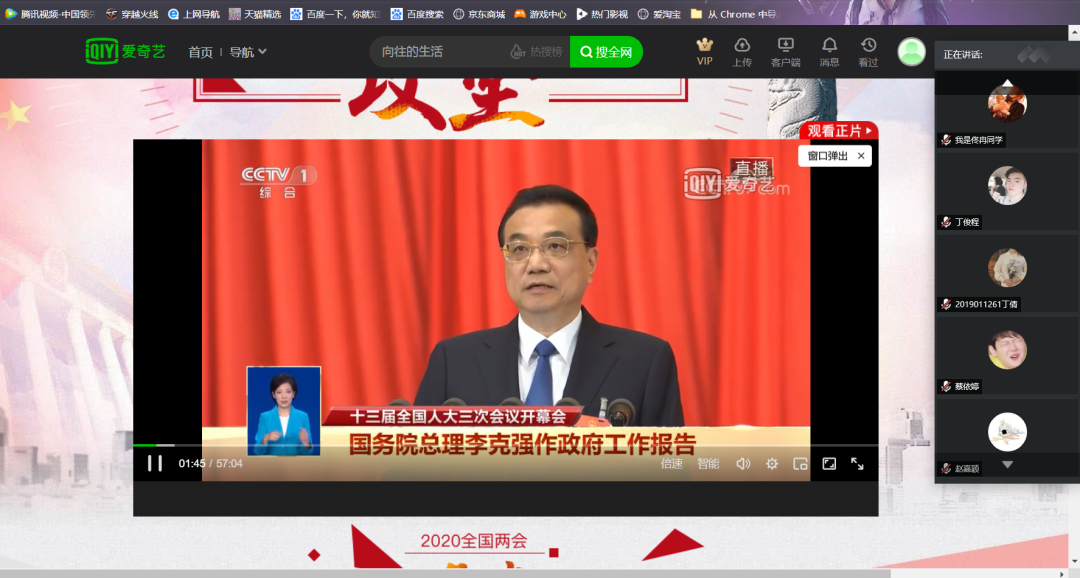1080x578 pixels.
Task: Expand the 导航 navigation dropdown
Action: pyautogui.click(x=248, y=52)
